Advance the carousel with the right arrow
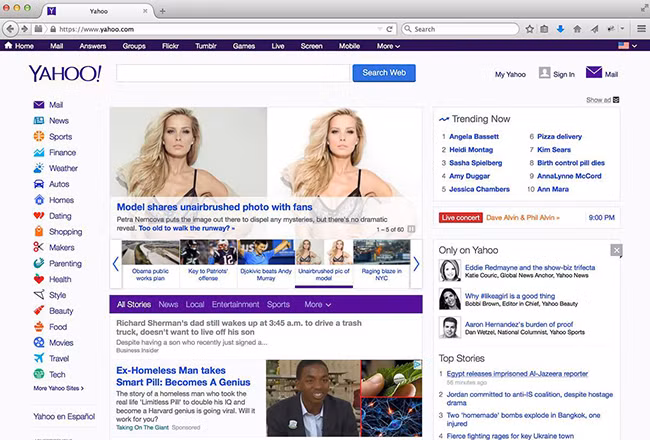This screenshot has height=440, width=650. coord(416,264)
